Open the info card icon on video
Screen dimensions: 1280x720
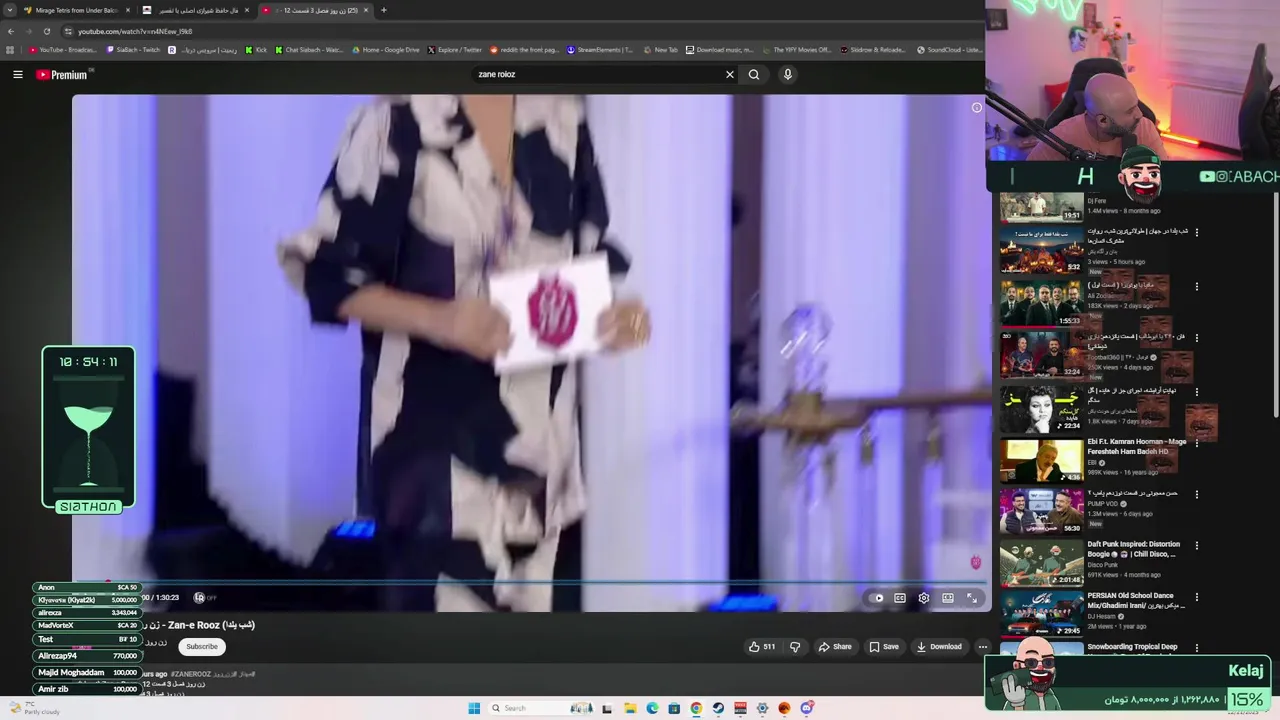[977, 107]
